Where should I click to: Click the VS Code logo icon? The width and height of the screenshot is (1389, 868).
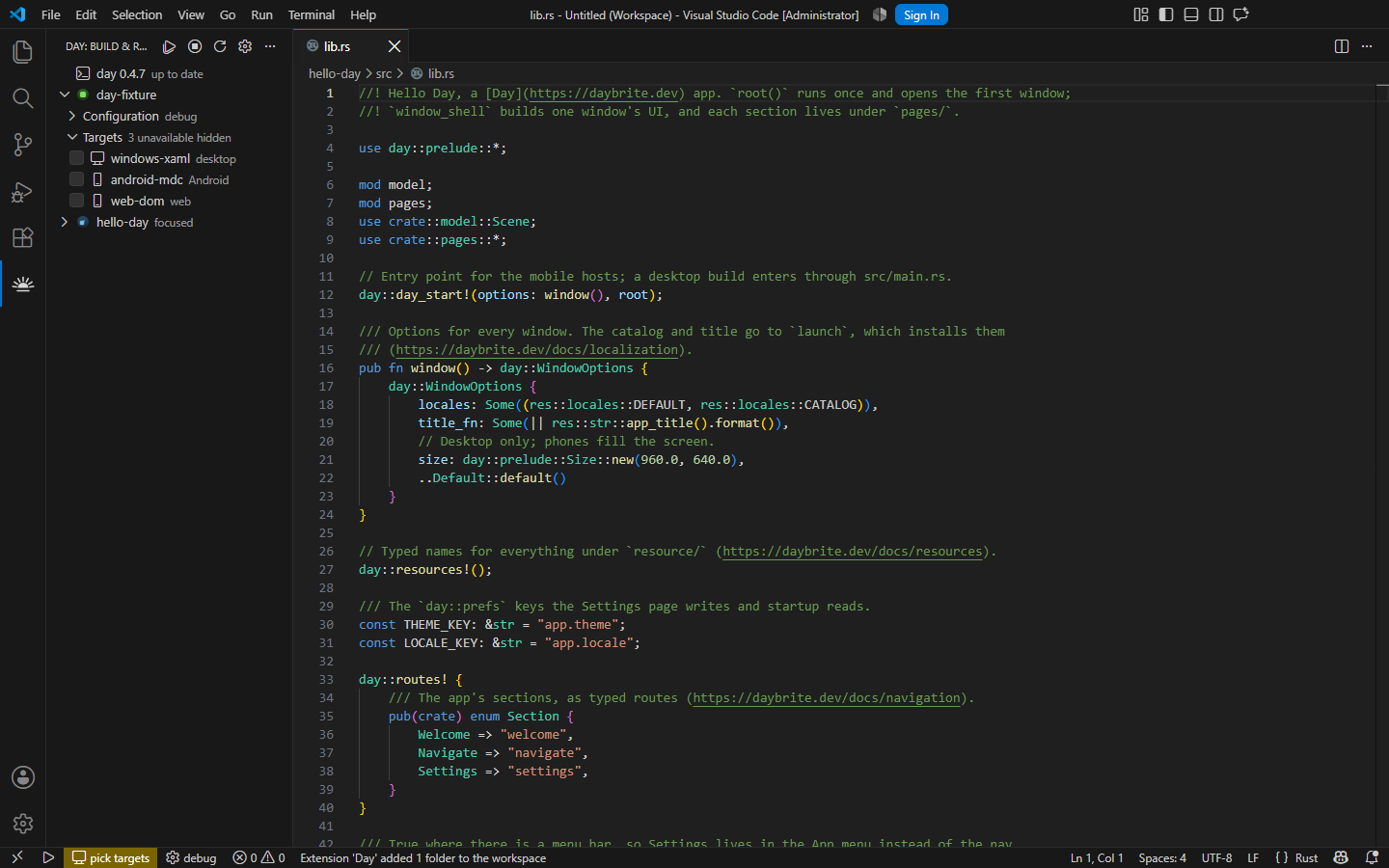pos(17,14)
